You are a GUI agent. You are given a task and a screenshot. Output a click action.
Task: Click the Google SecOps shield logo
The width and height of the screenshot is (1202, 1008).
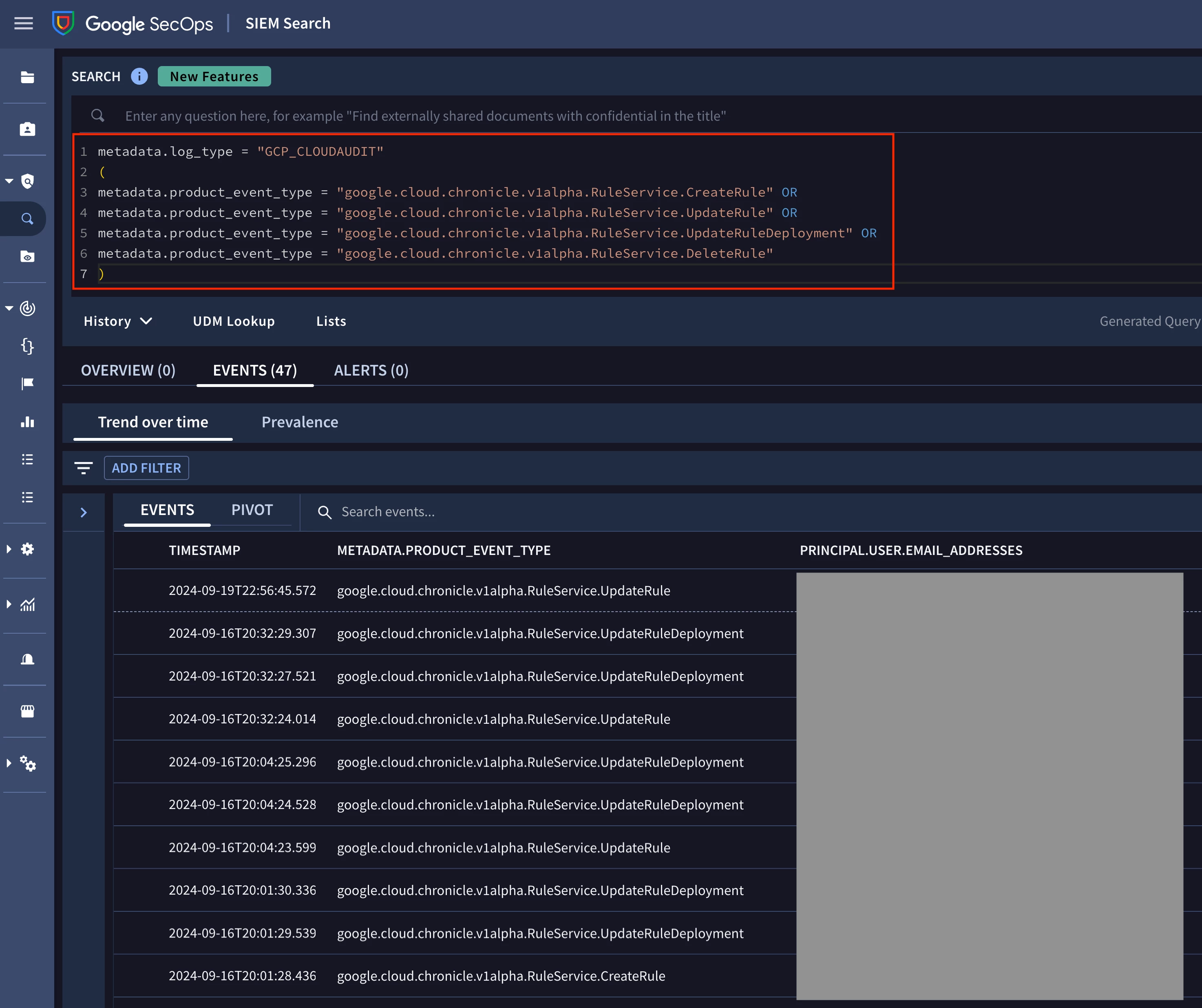(63, 24)
